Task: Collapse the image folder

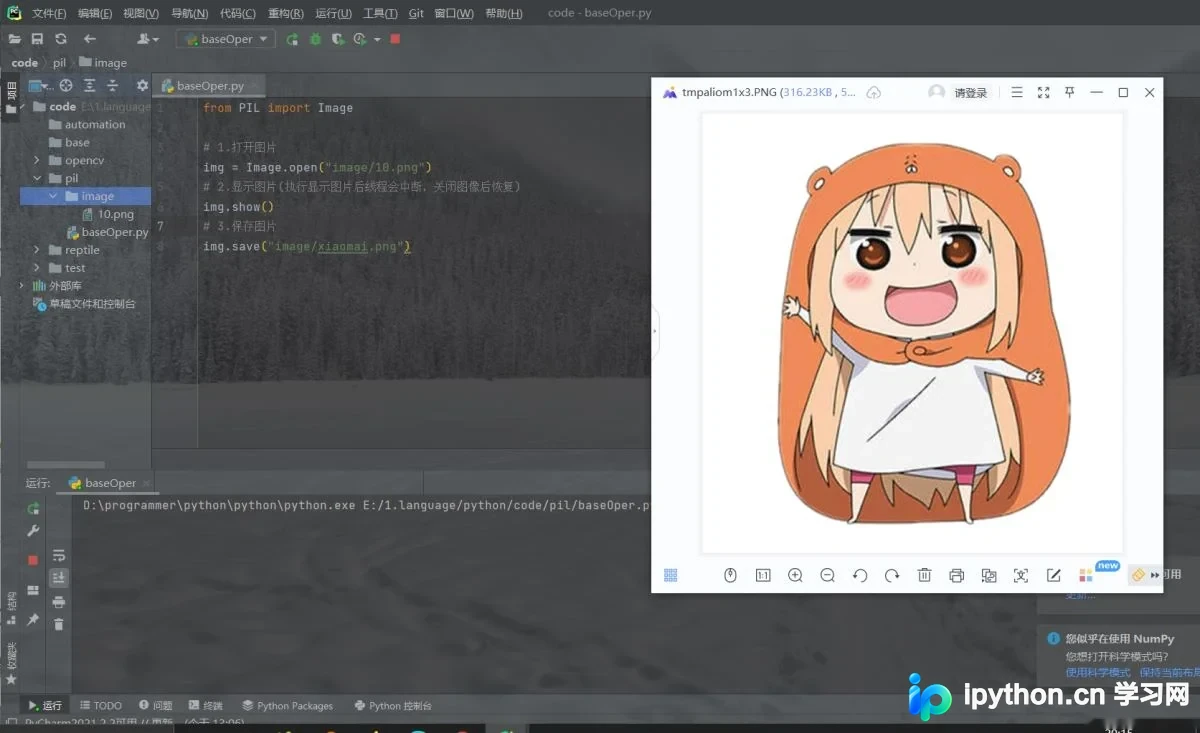Action: [53, 196]
